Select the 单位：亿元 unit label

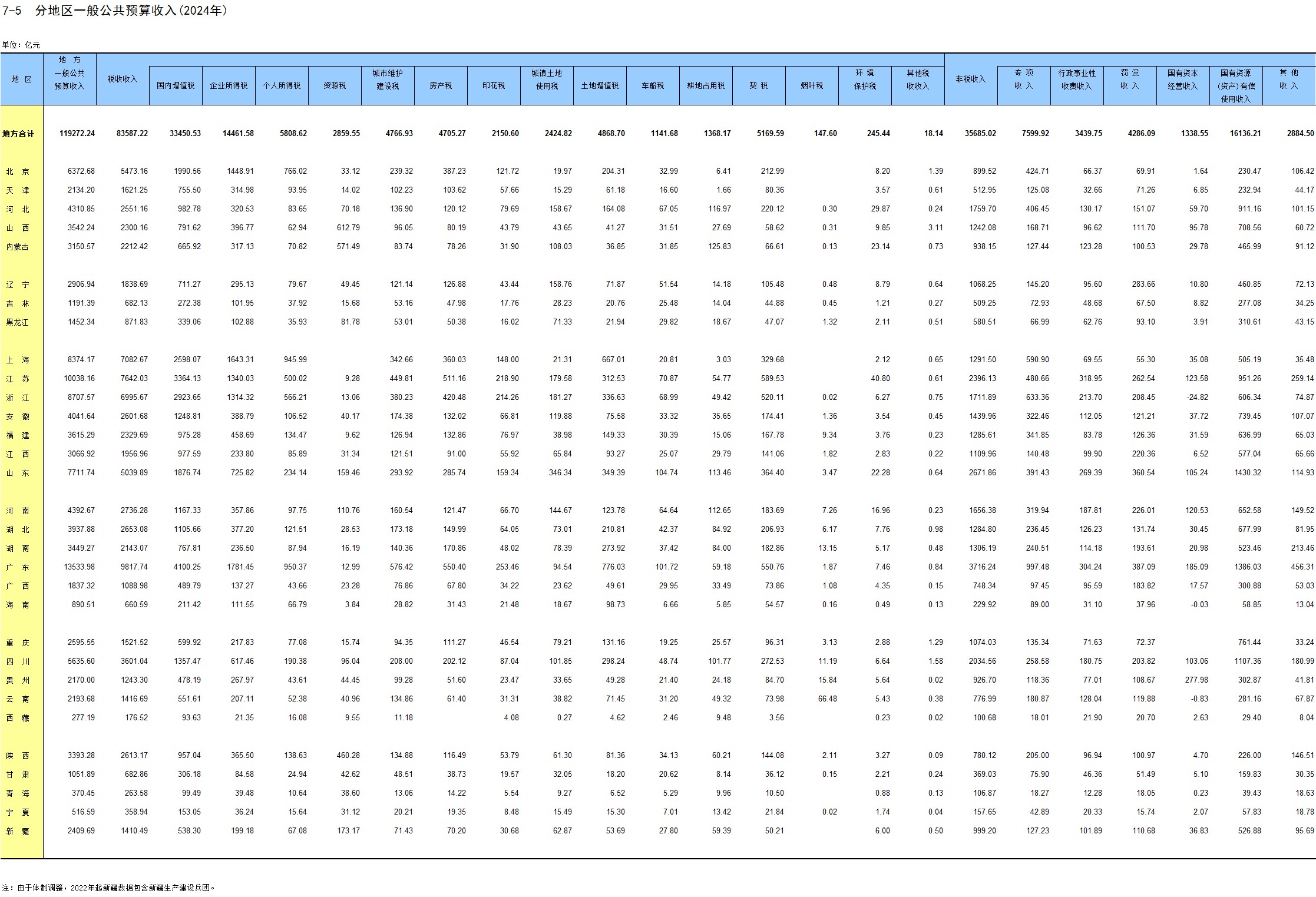coord(21,45)
